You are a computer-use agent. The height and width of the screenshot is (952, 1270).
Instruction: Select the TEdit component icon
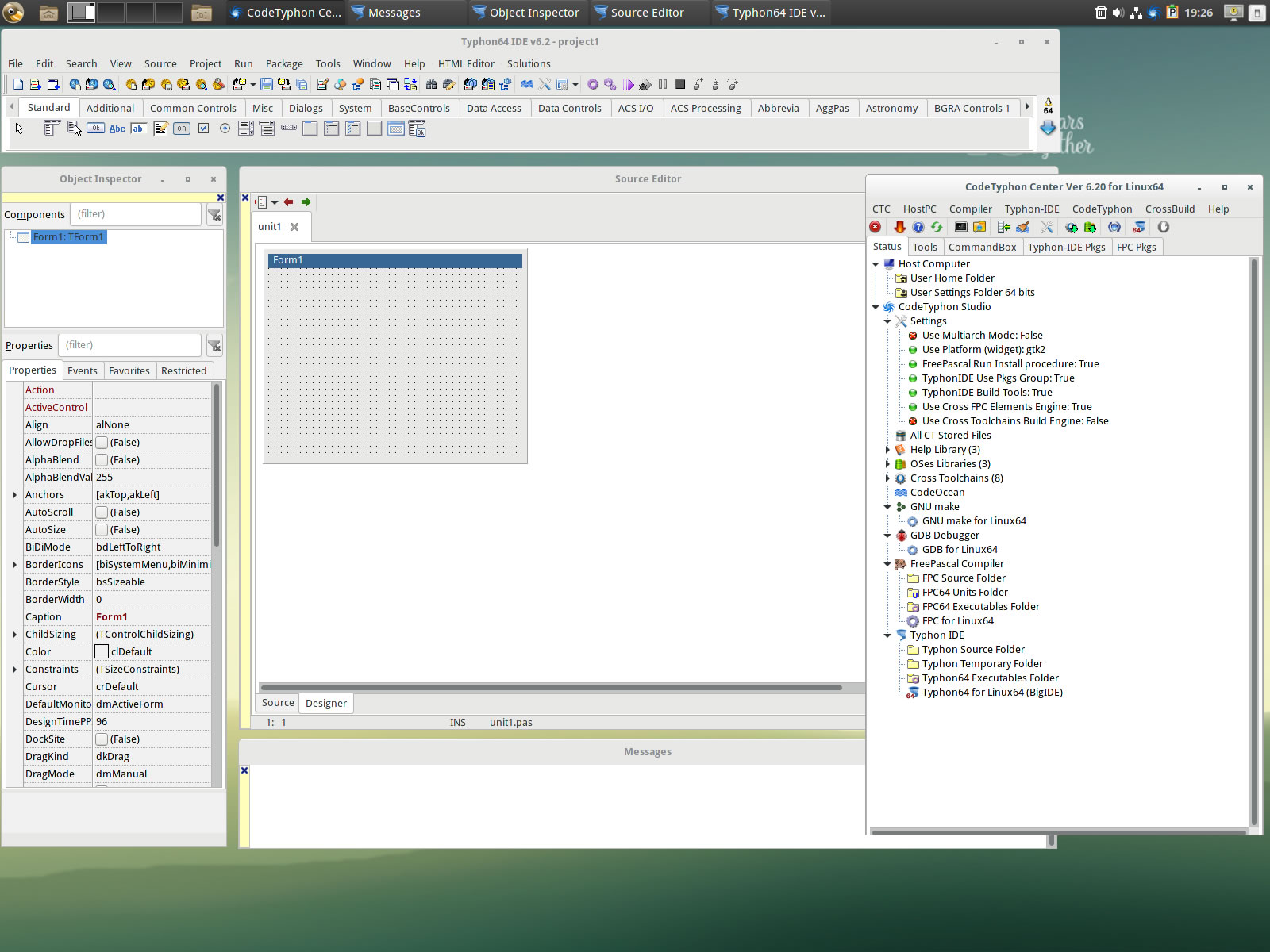coord(139,129)
